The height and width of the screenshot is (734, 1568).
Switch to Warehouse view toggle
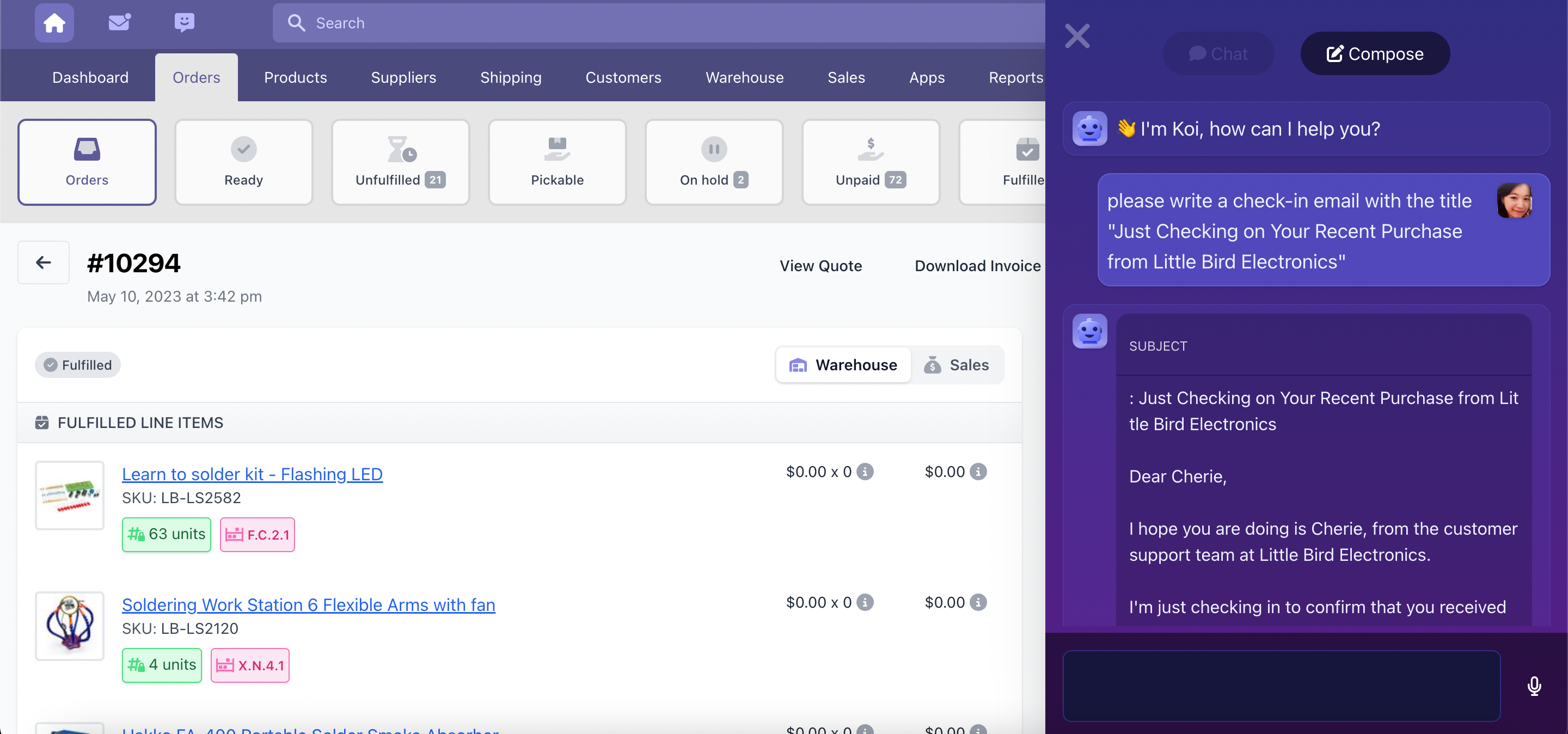tap(843, 365)
